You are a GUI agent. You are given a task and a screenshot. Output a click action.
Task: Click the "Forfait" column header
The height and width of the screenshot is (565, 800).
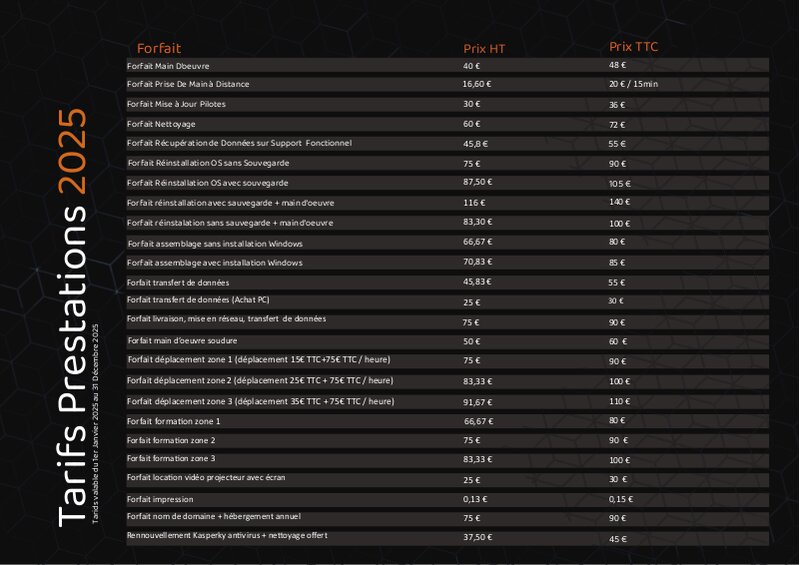pos(159,47)
